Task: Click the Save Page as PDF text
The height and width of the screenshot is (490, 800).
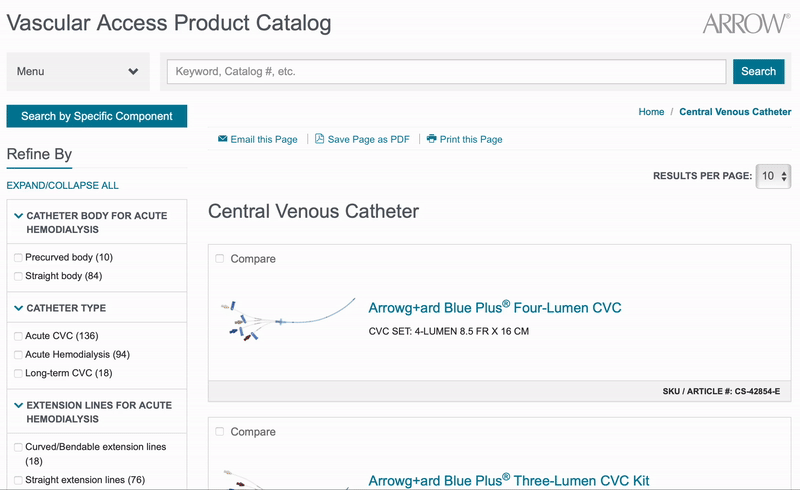Action: point(368,139)
